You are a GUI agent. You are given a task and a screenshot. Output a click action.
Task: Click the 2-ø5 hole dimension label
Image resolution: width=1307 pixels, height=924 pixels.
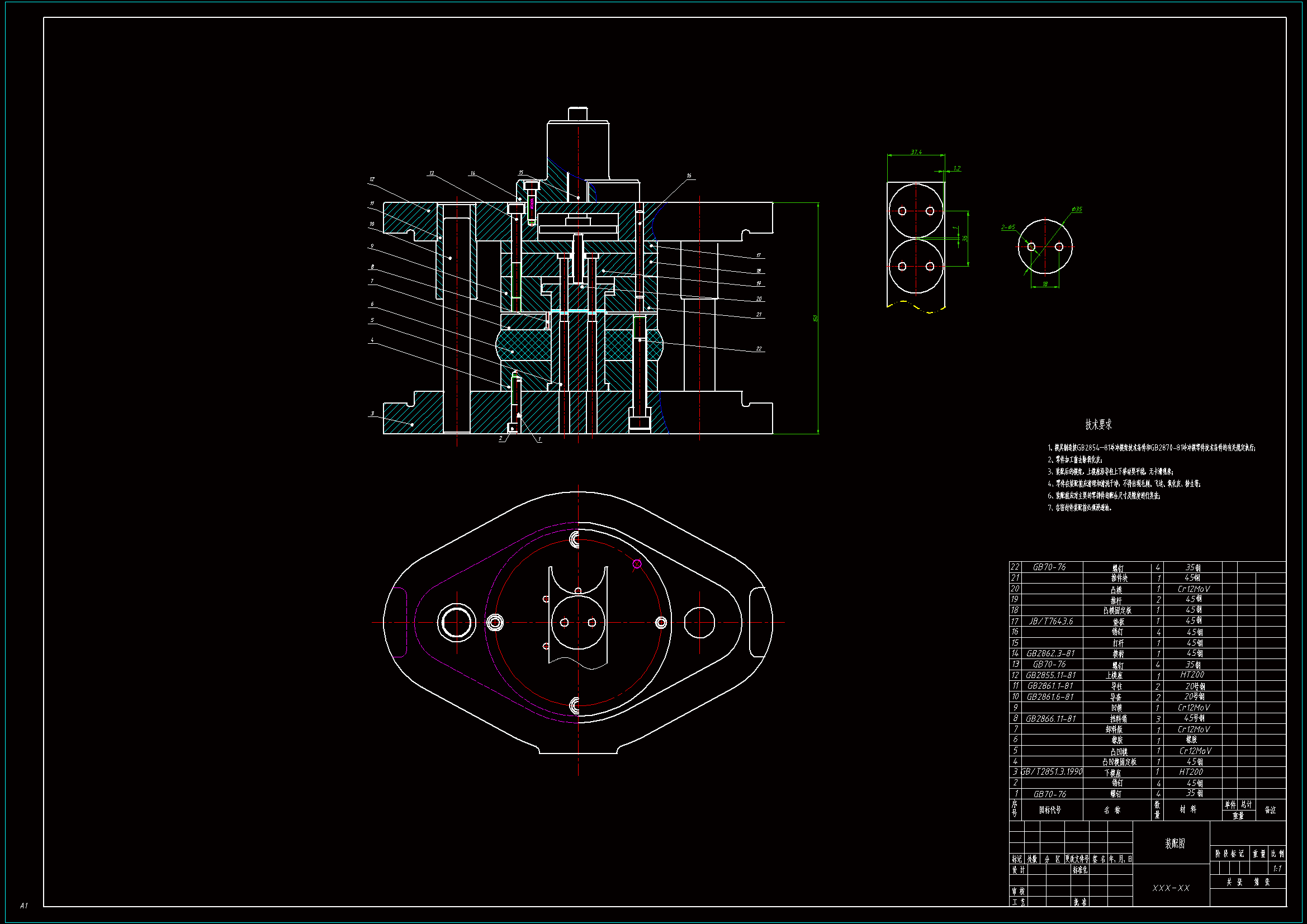click(x=1007, y=227)
